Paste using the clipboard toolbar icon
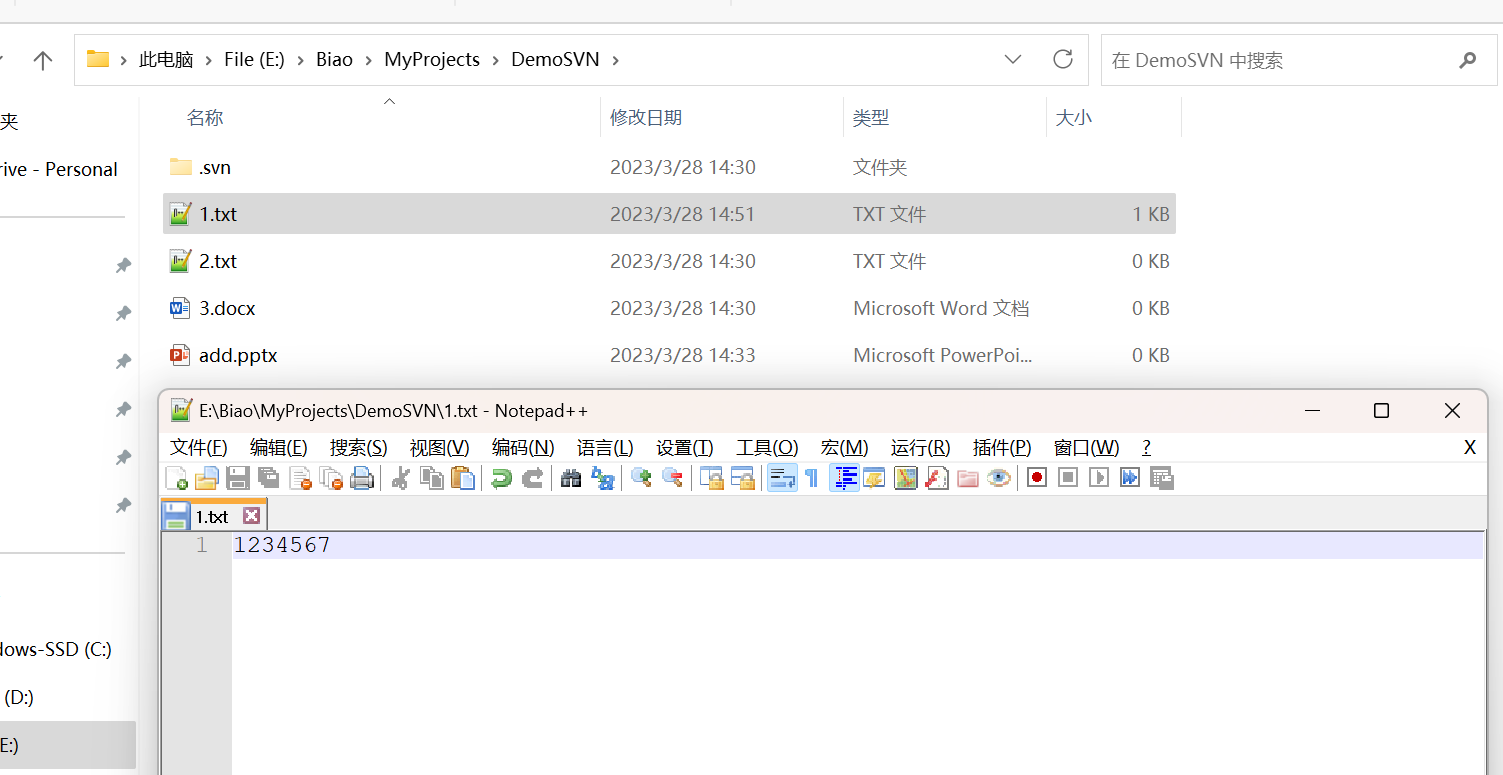Viewport: 1503px width, 775px height. tap(462, 478)
